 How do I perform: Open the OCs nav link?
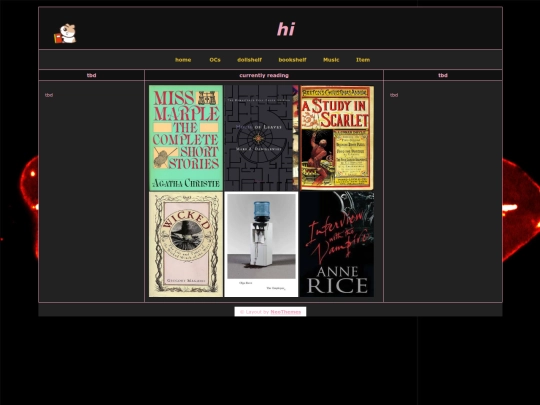pyautogui.click(x=215, y=60)
